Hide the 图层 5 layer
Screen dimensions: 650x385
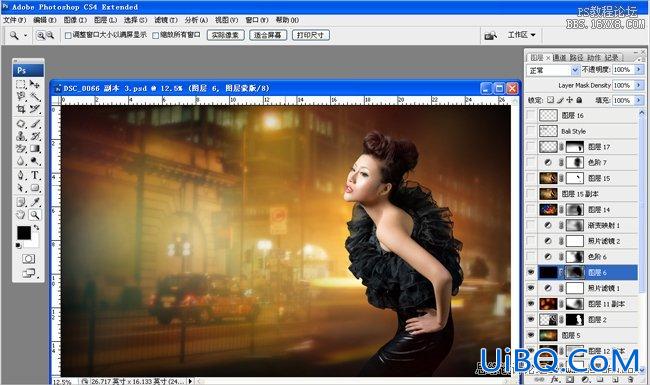pos(531,335)
